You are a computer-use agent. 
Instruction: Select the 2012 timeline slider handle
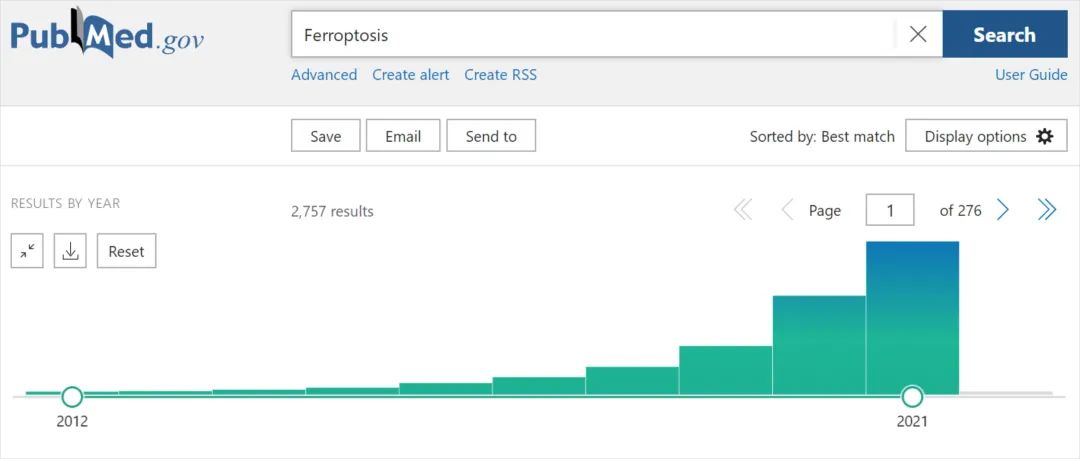(72, 396)
